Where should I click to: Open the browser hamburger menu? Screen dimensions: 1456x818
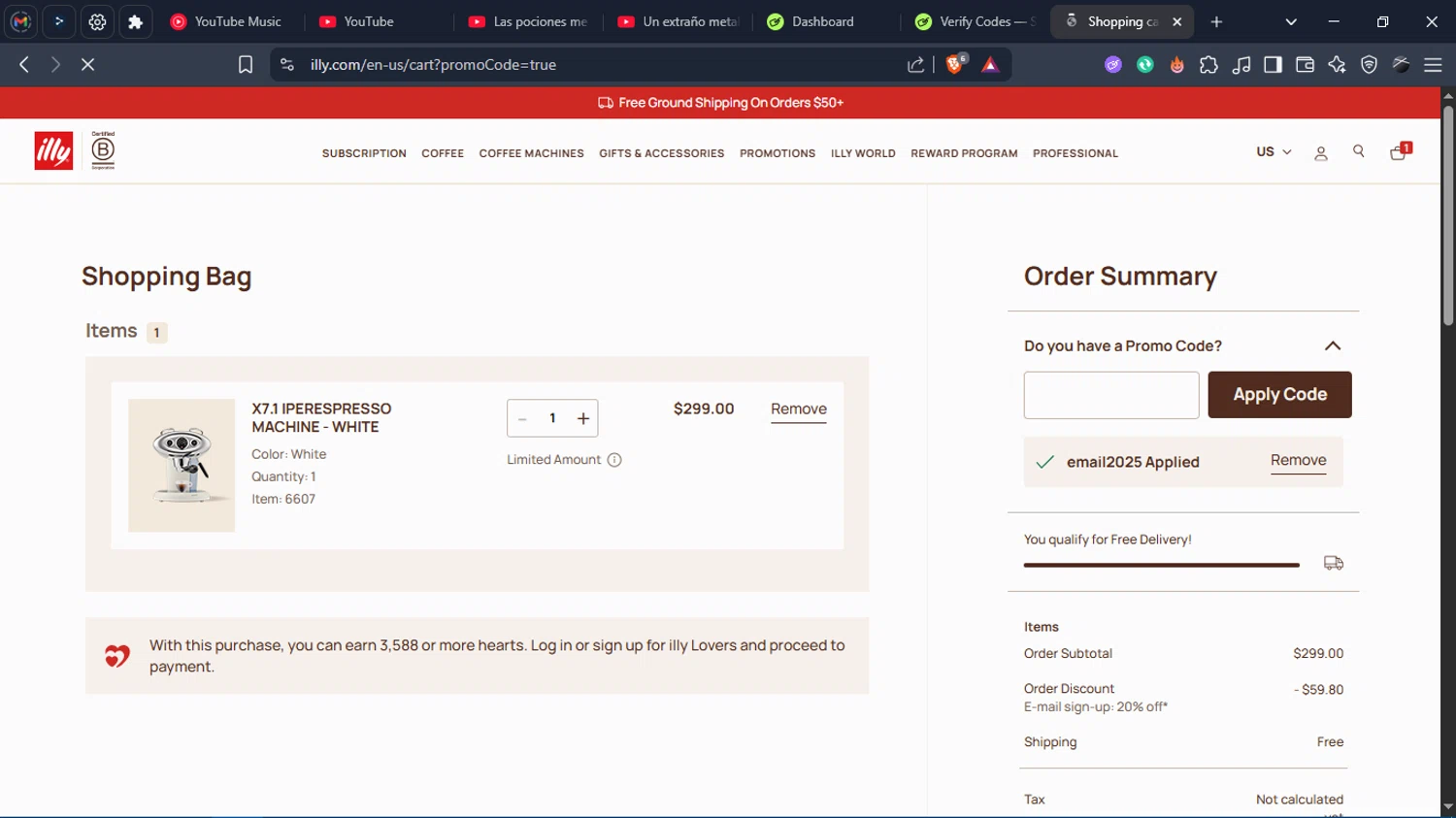(1433, 65)
